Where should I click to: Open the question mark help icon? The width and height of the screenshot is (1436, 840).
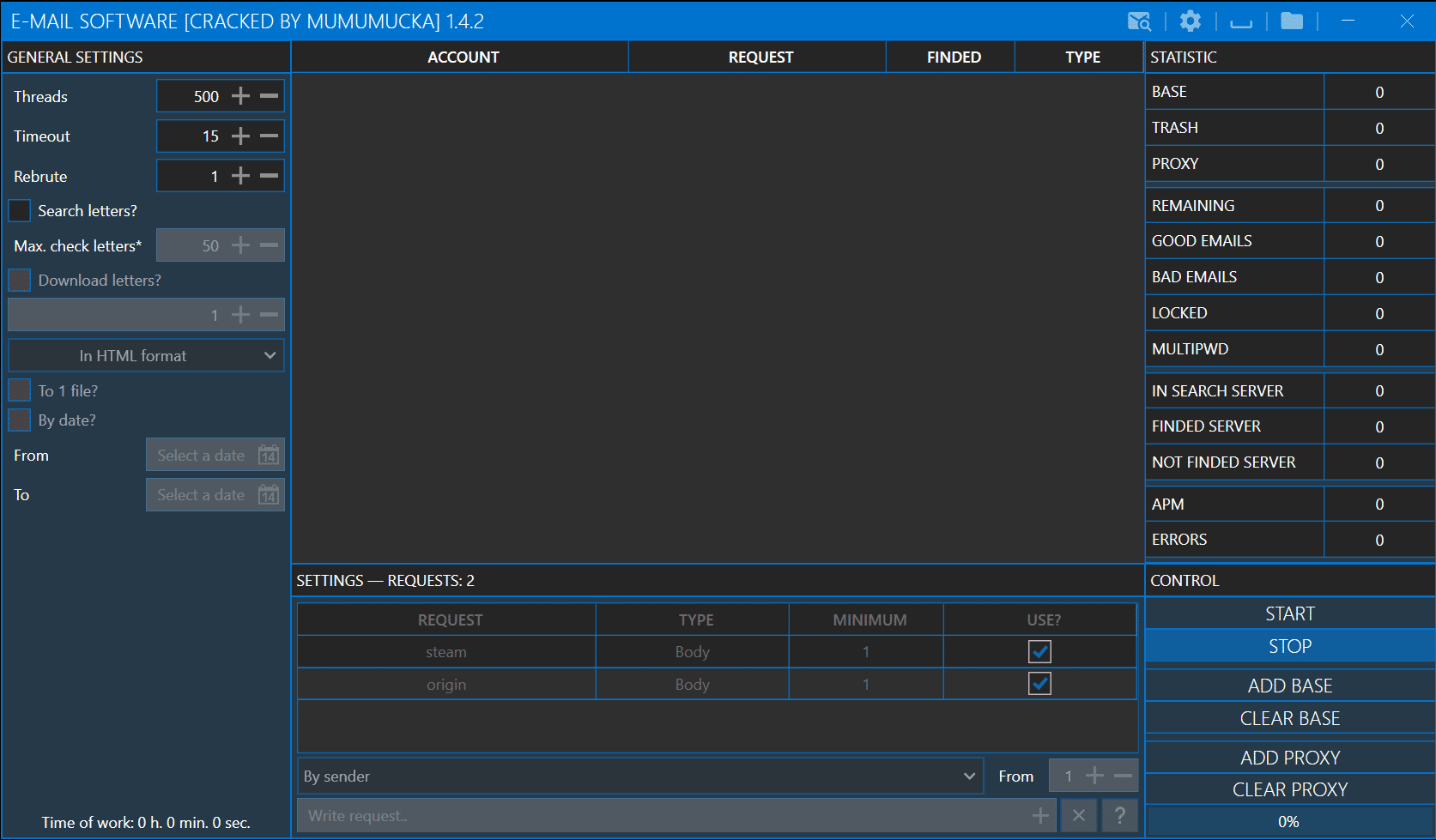1120,815
